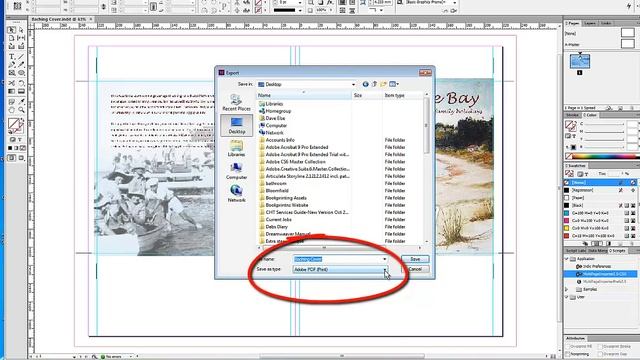Sort files by the Name column header
Viewport: 640px width, 360px height.
(x=304, y=95)
